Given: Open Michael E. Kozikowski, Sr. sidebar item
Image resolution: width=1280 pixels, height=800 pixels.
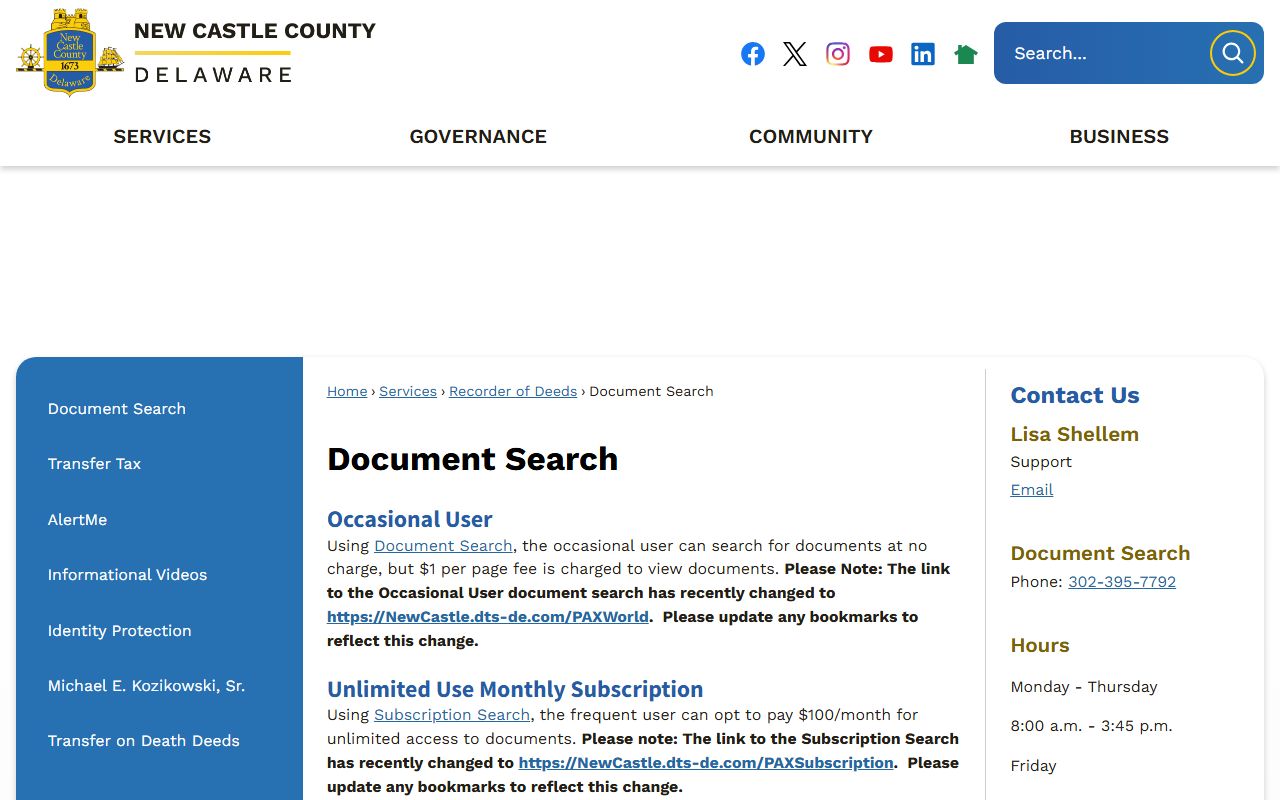Looking at the screenshot, I should (x=146, y=686).
